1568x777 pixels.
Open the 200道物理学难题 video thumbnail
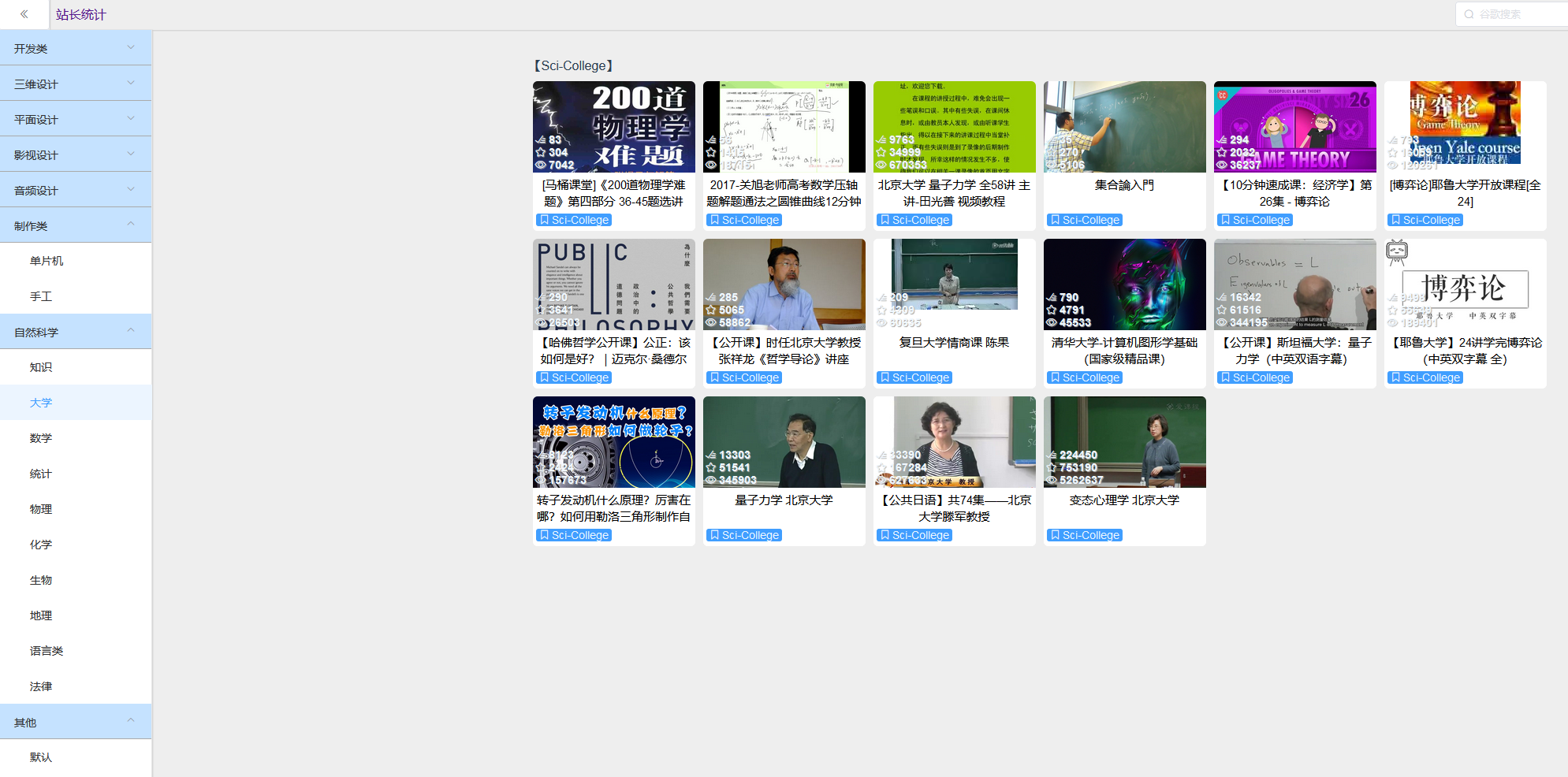[613, 127]
